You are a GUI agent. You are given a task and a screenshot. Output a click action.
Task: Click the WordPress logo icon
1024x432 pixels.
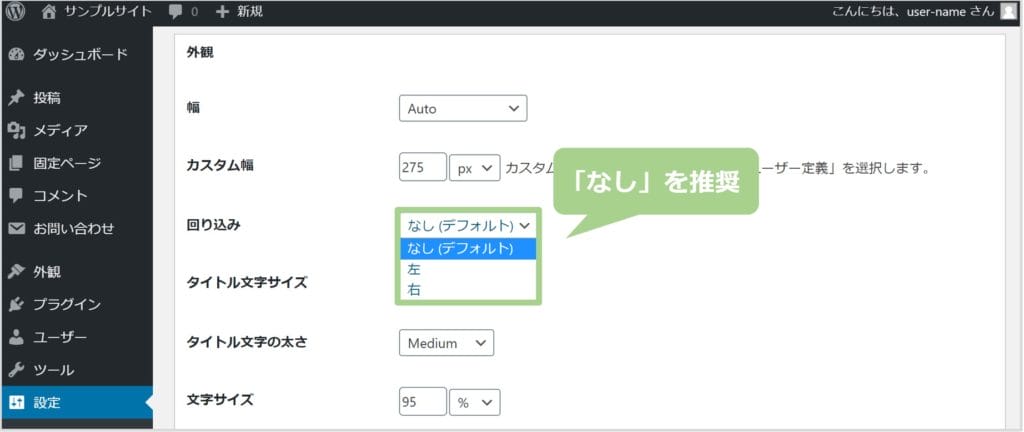[x=15, y=12]
